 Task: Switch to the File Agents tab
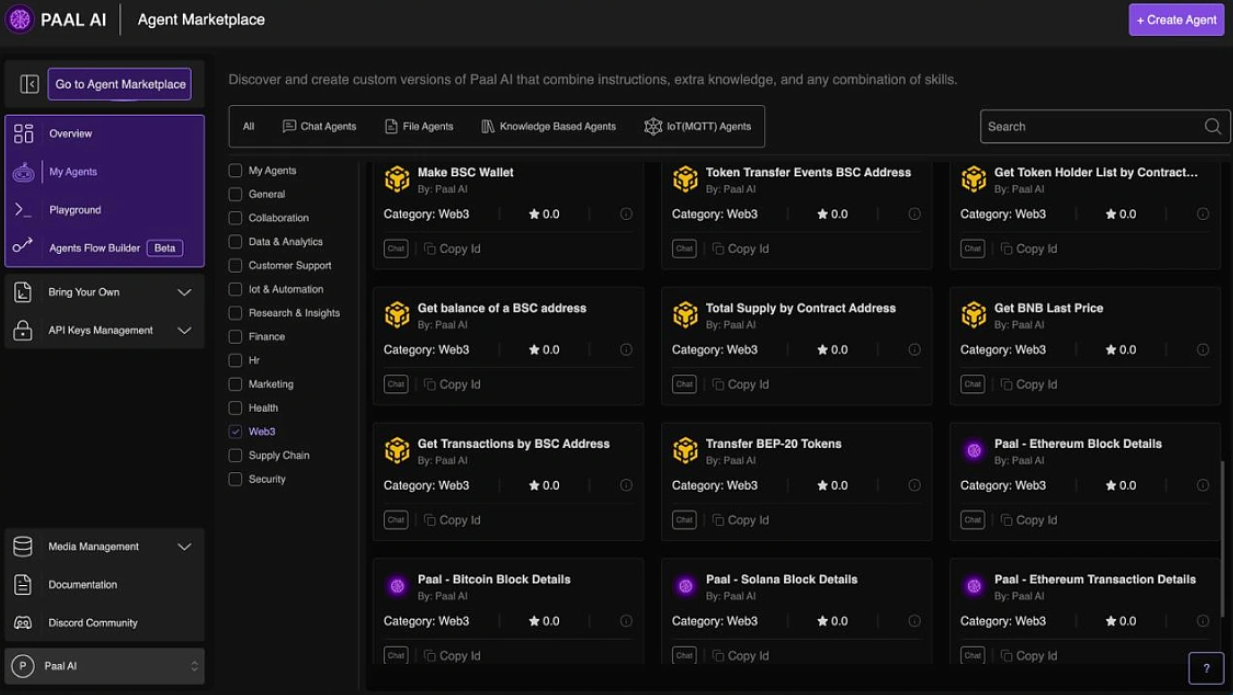click(418, 126)
